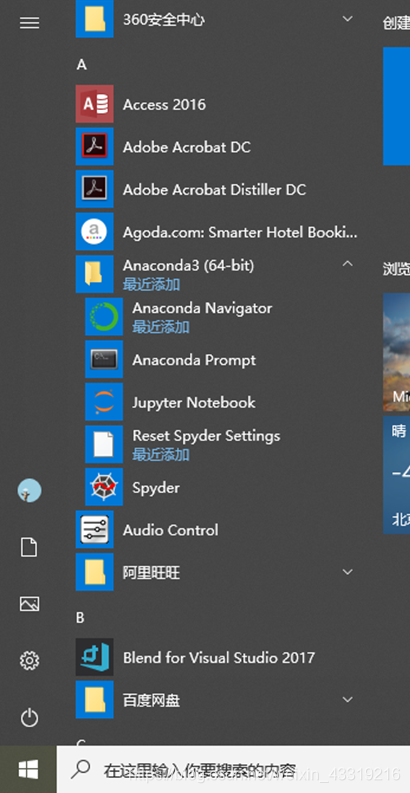Open the landscape photo live tile
The height and width of the screenshot is (793, 410).
[397, 352]
